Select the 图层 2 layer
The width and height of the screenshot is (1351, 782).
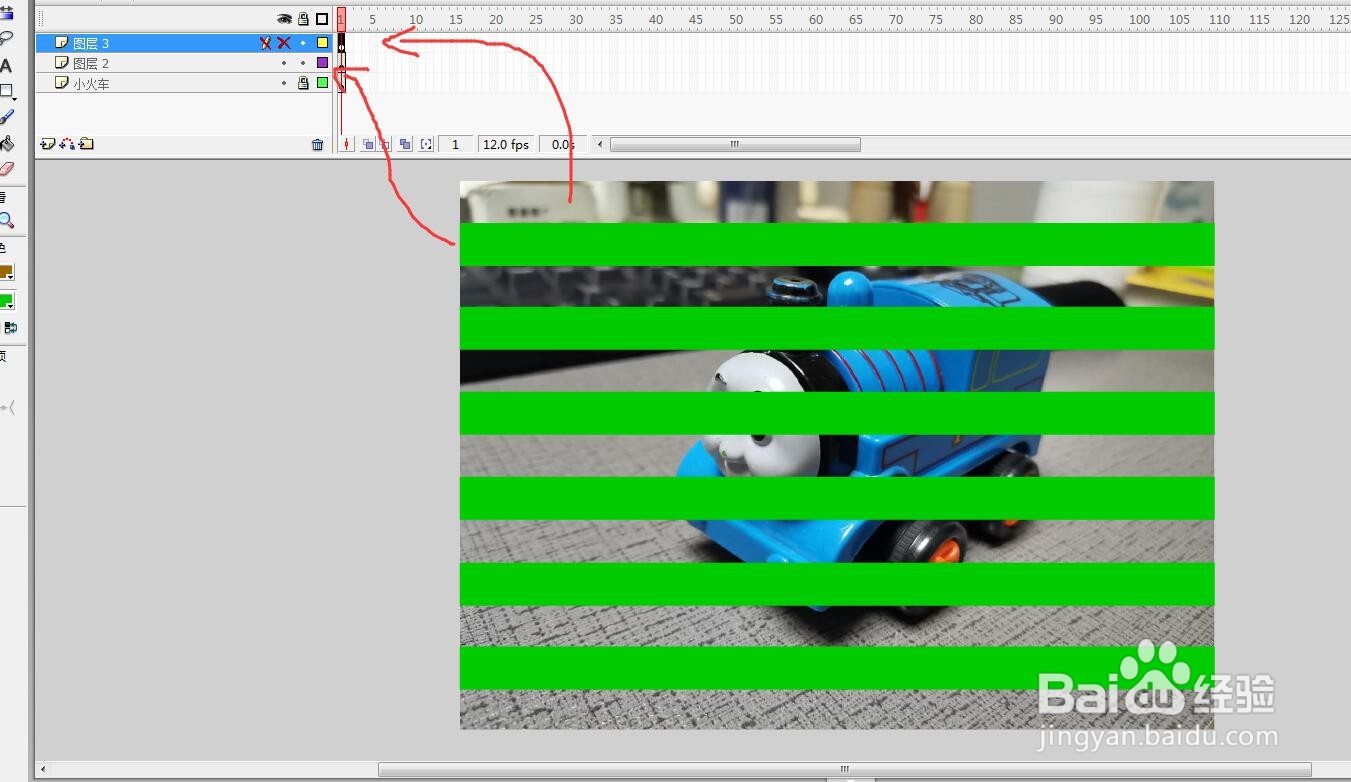click(184, 63)
